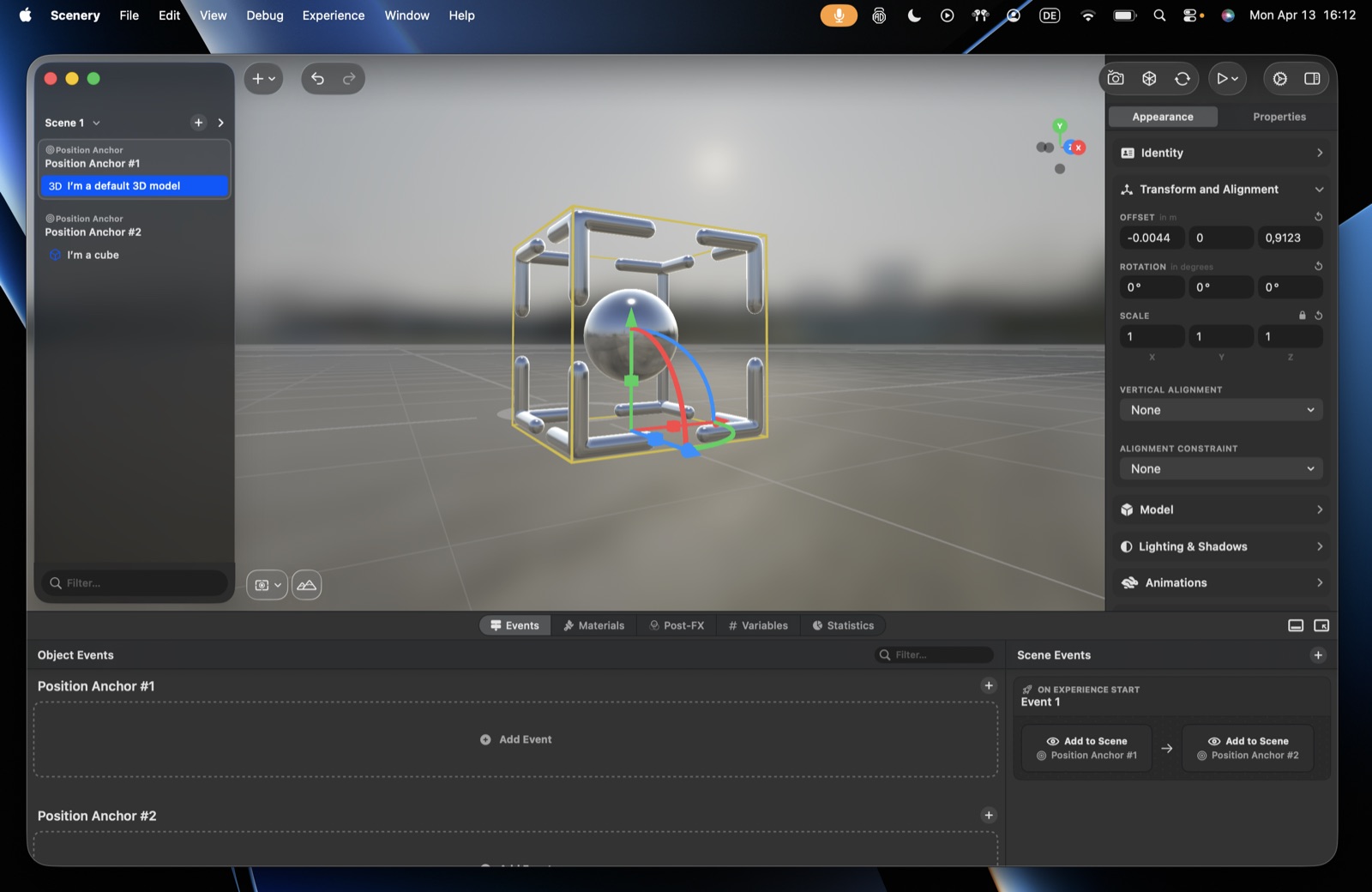
Task: Open the View menu
Action: 213,15
